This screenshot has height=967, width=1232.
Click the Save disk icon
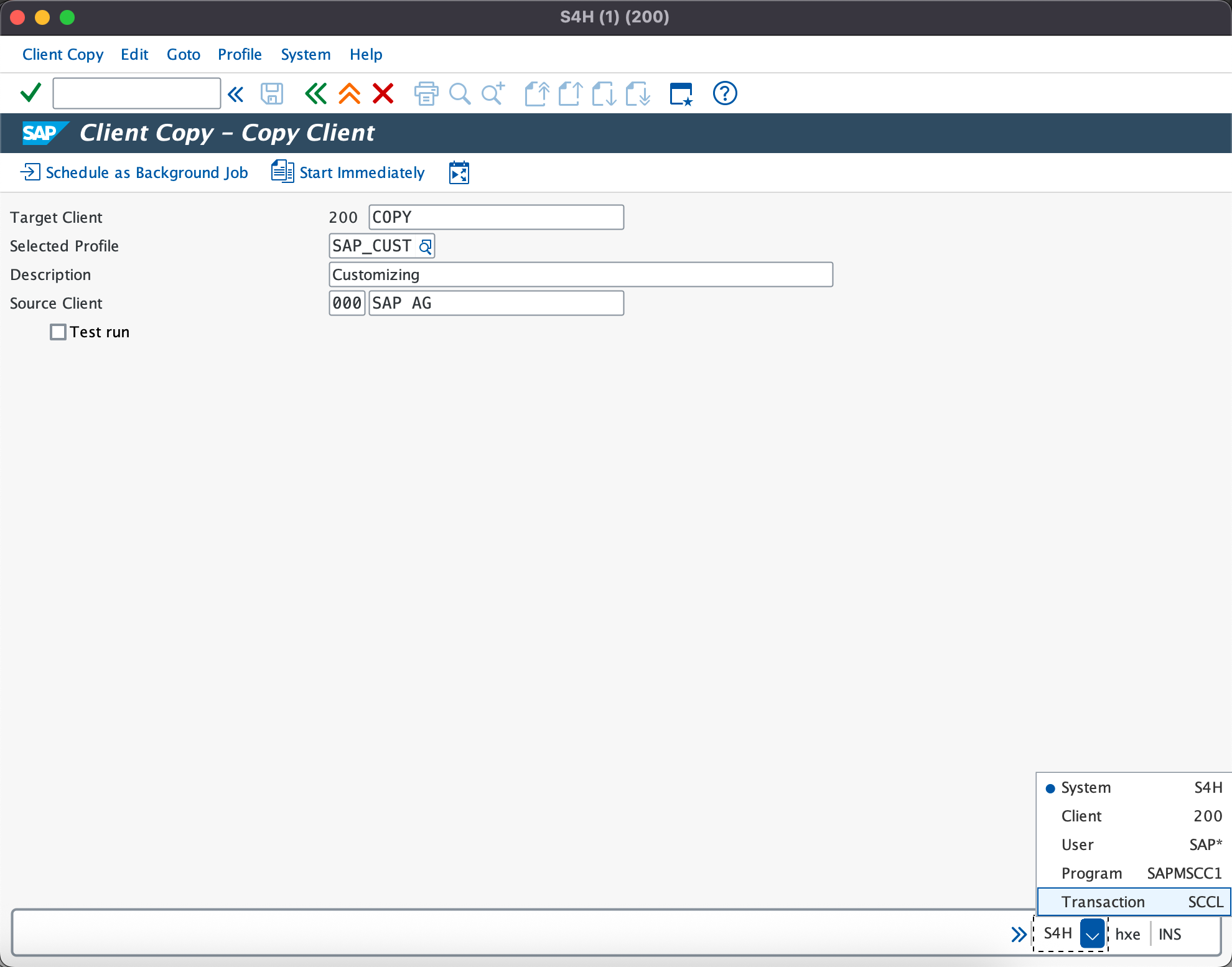272,94
